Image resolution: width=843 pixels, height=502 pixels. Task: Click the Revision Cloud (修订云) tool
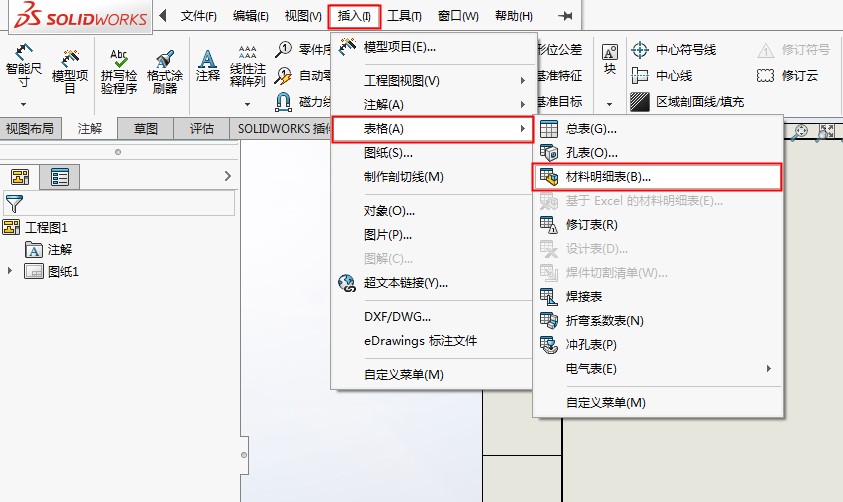click(787, 76)
